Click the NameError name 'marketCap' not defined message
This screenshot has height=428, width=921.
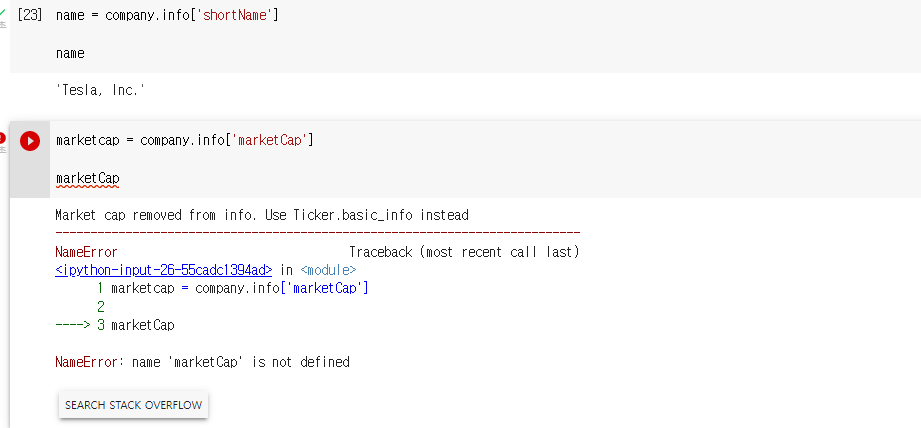coord(203,362)
